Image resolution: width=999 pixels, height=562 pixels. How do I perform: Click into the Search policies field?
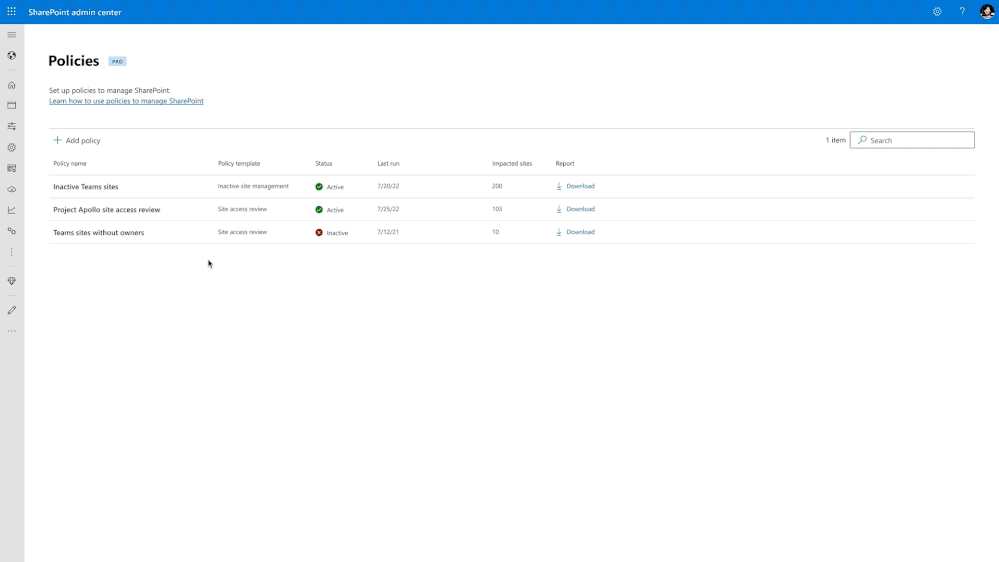(x=912, y=140)
